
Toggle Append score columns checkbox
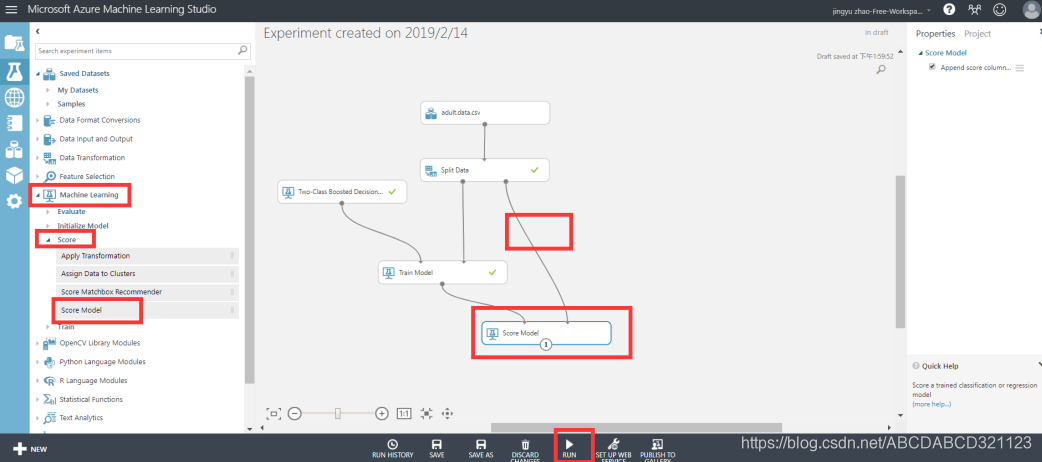[x=932, y=66]
